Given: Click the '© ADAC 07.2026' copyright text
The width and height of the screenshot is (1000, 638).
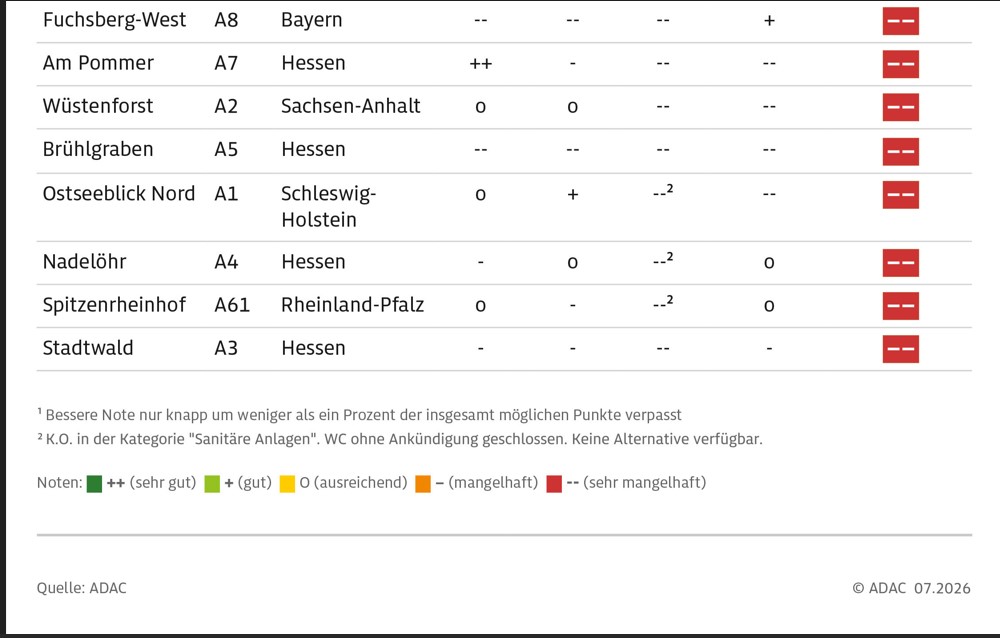Looking at the screenshot, I should (911, 588).
